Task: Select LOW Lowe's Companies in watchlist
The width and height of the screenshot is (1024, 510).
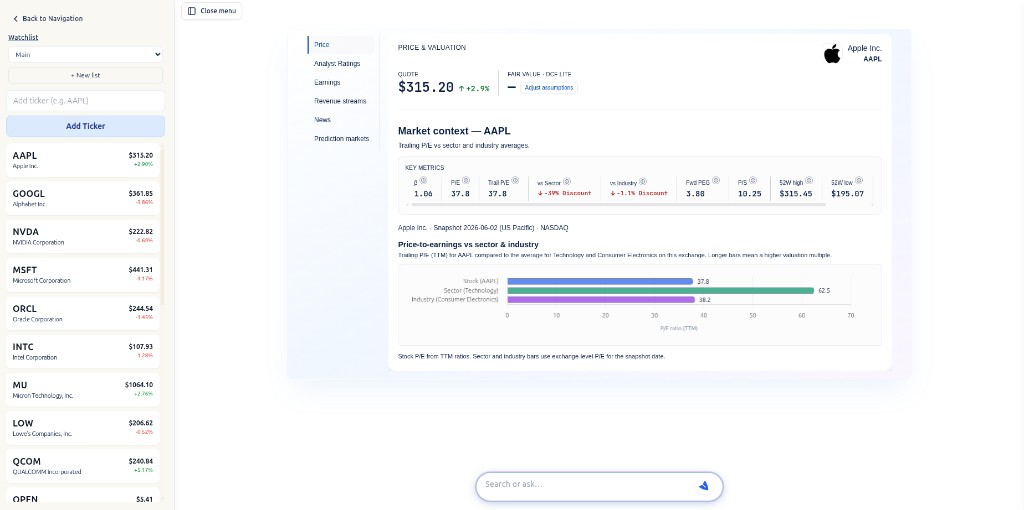Action: pos(83,427)
